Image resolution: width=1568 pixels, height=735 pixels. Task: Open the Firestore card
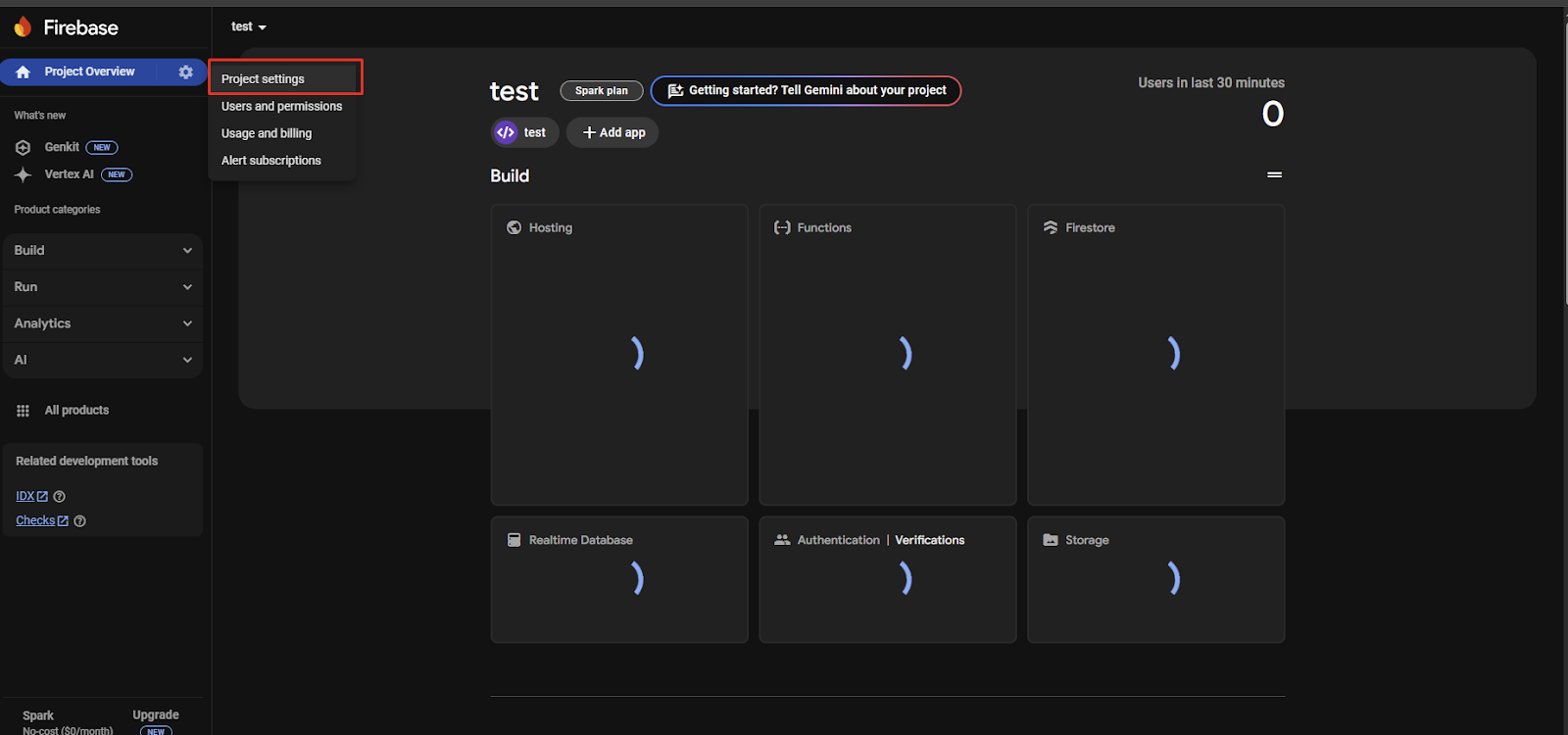pos(1156,355)
